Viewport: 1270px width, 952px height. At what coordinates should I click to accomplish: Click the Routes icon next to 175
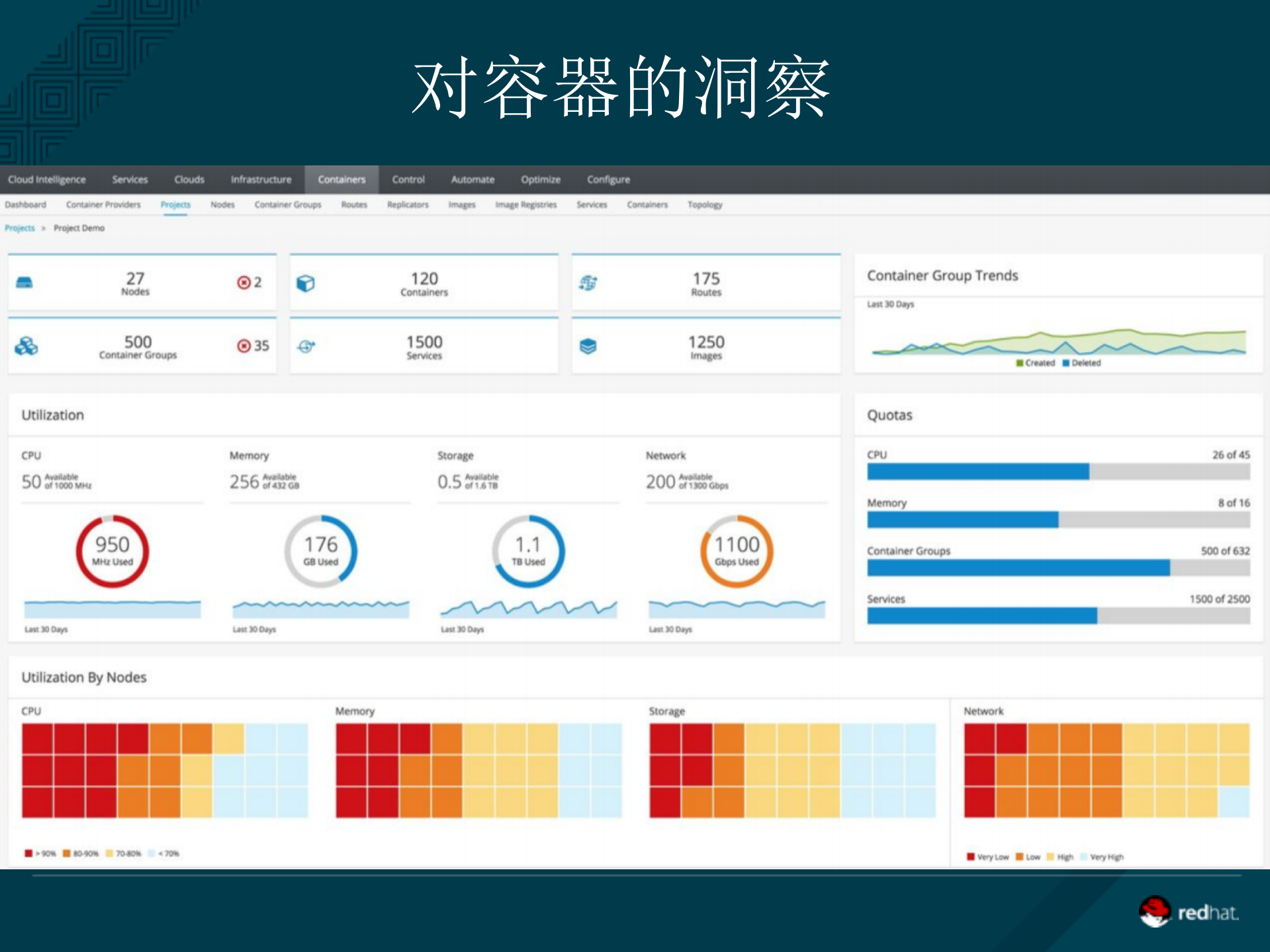[586, 281]
